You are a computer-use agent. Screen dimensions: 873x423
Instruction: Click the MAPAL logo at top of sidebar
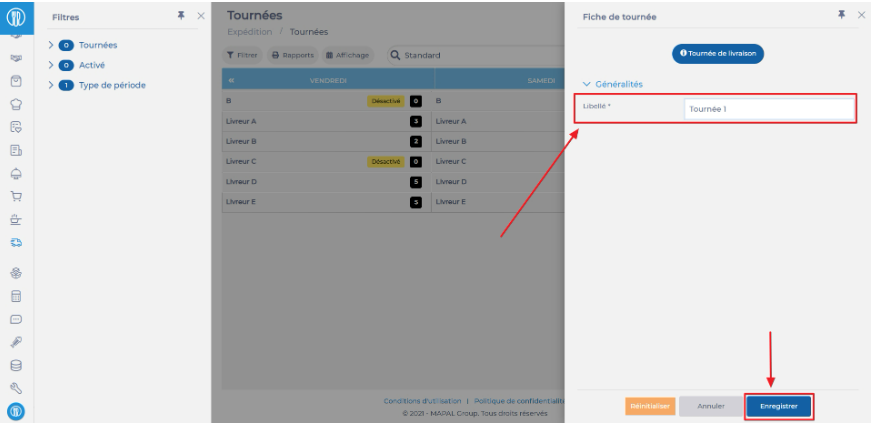(x=16, y=17)
